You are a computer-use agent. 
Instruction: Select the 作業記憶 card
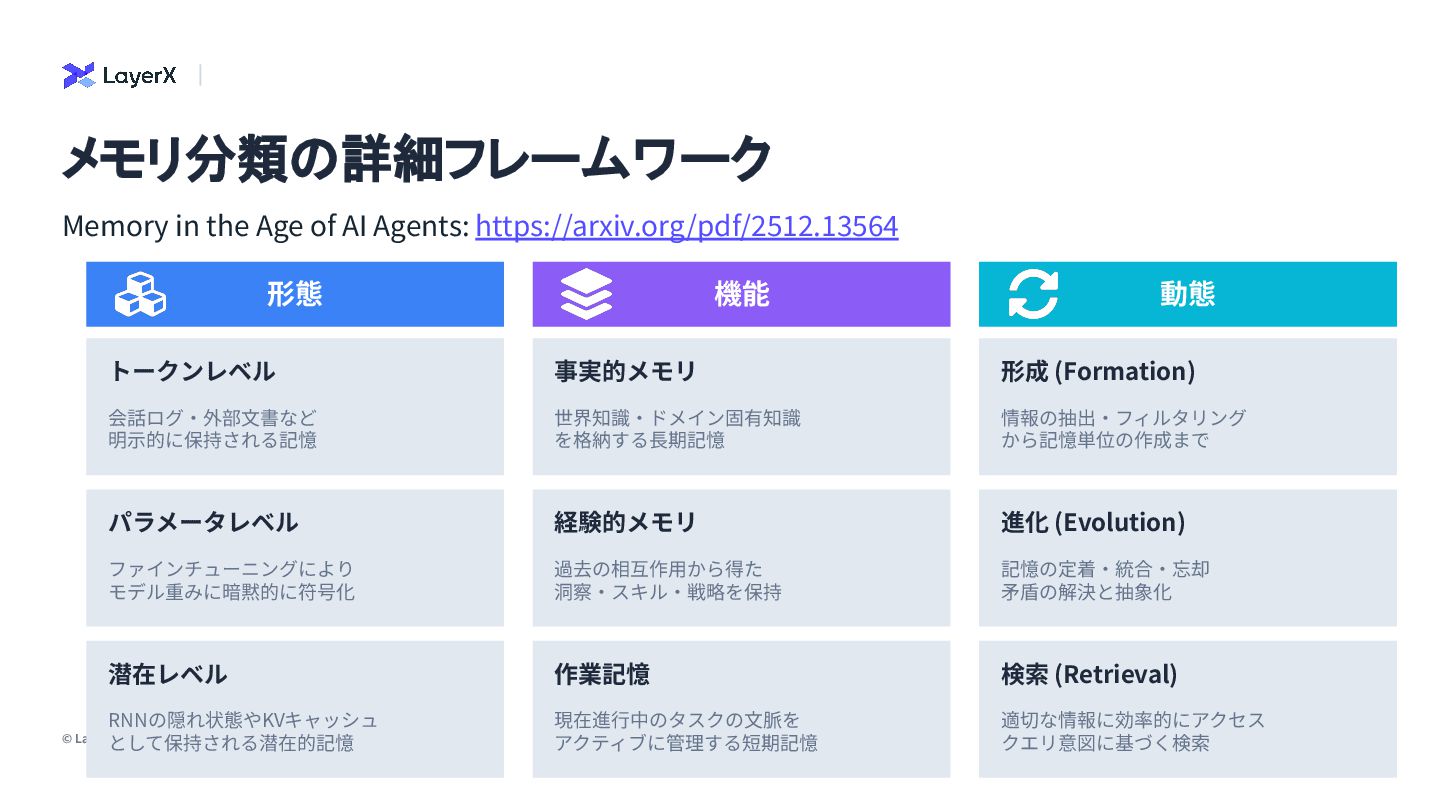(x=741, y=708)
